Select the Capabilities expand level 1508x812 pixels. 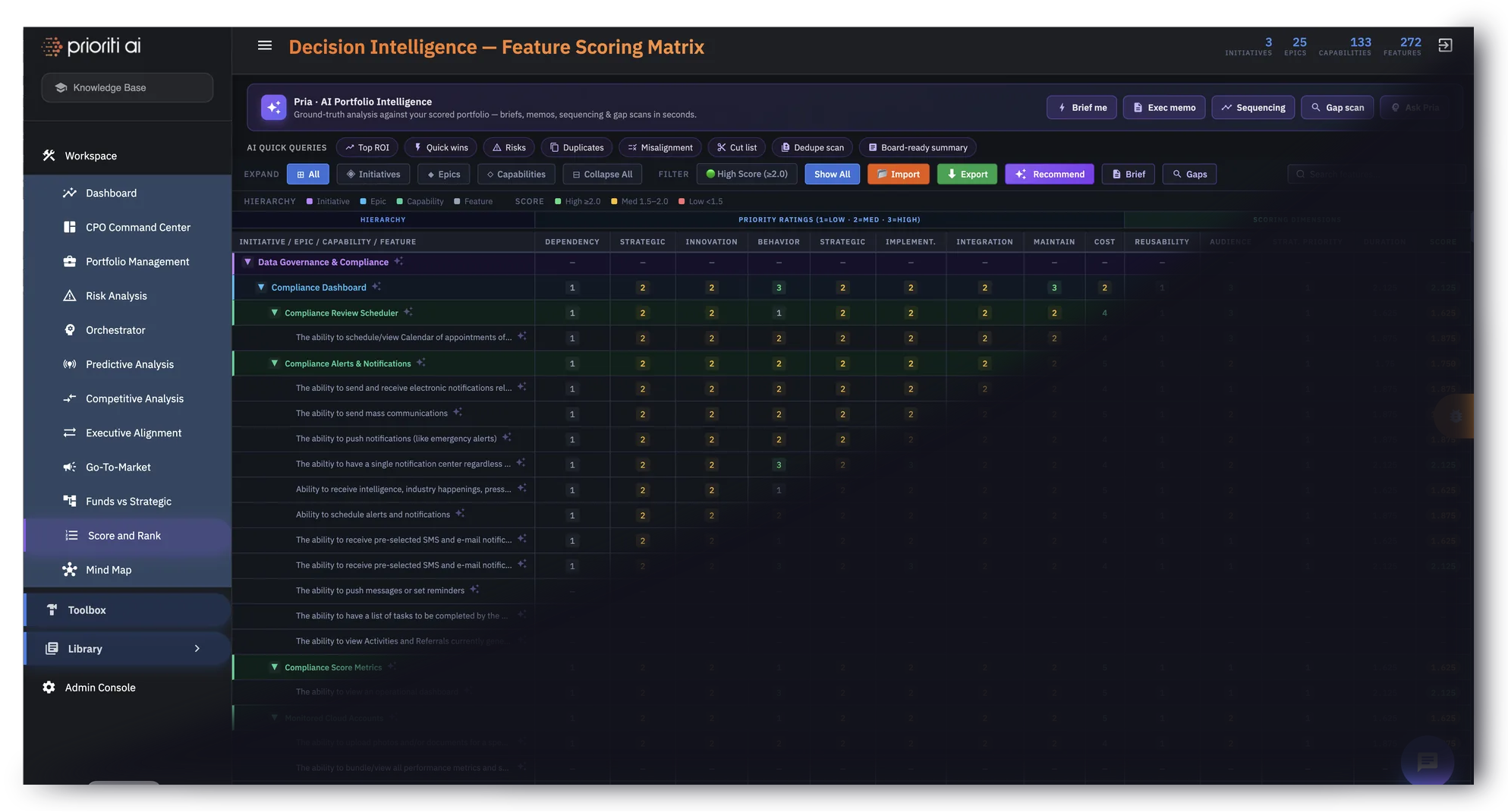516,174
